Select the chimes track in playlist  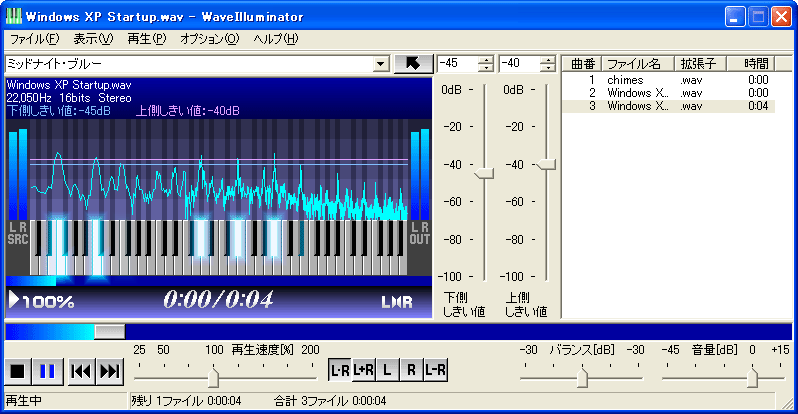coord(669,80)
